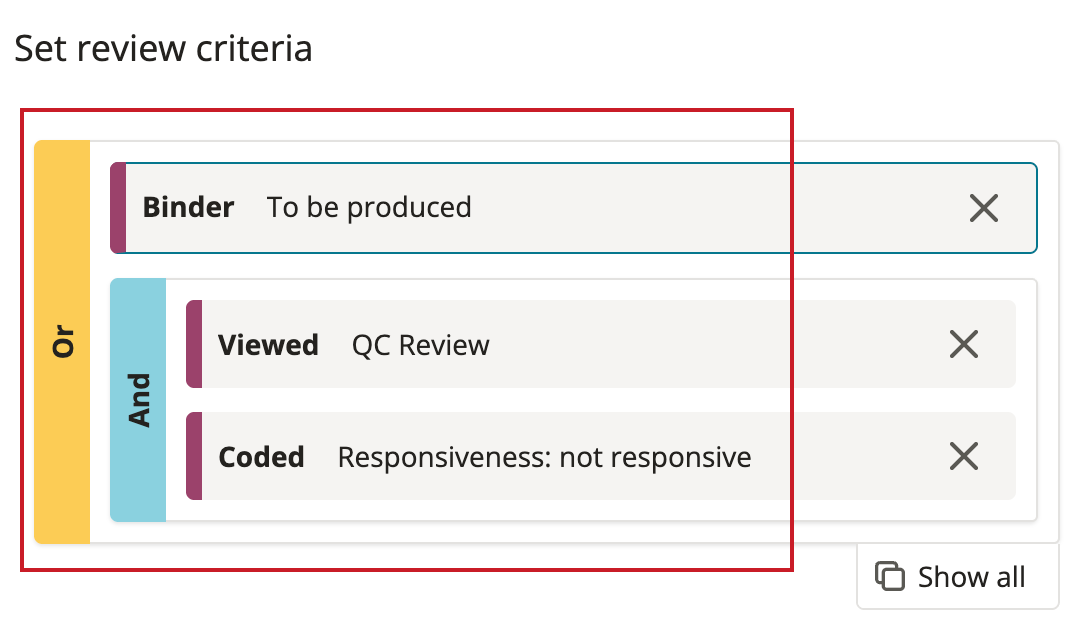Select the Viewed criterion row
Viewport: 1080px width, 634px height.
click(601, 344)
